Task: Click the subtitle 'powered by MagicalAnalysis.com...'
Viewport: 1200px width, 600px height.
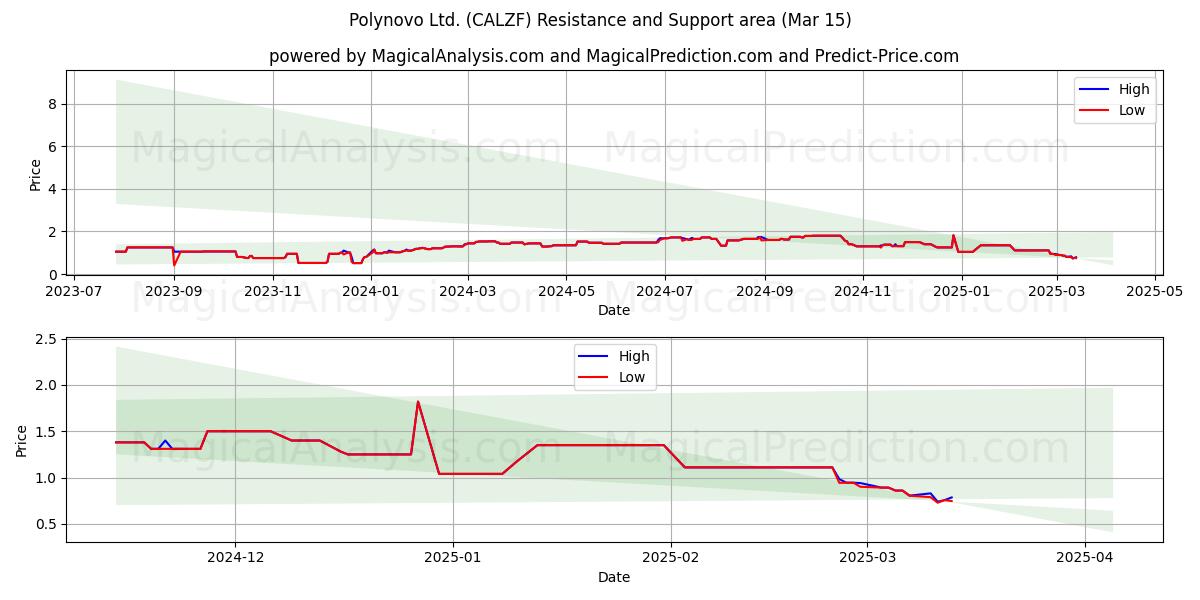Action: click(614, 56)
